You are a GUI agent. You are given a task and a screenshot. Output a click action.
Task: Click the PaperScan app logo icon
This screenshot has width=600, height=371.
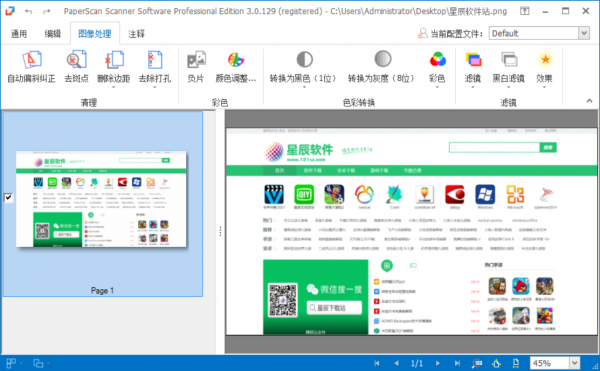10,11
